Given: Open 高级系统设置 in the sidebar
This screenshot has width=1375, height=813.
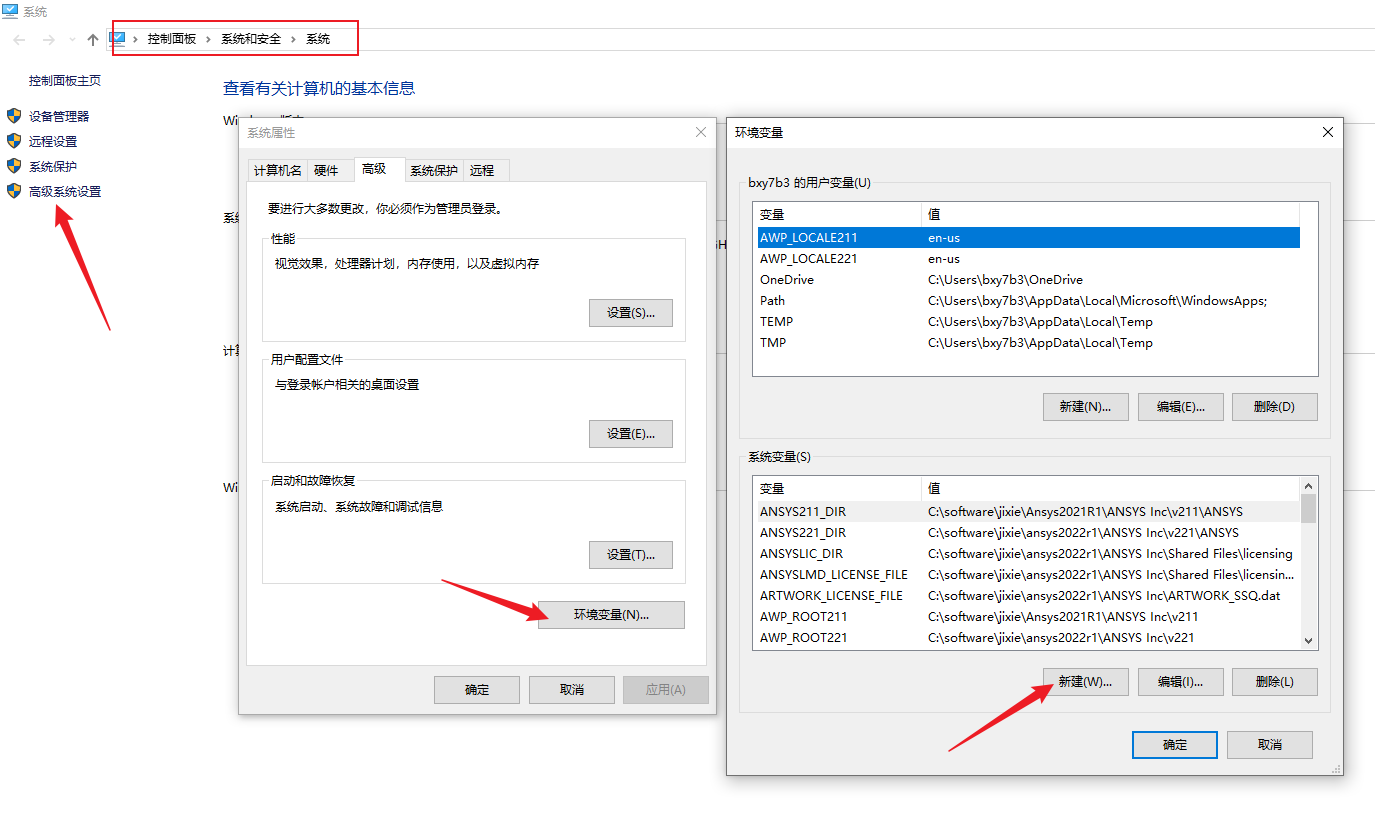Looking at the screenshot, I should 65,192.
